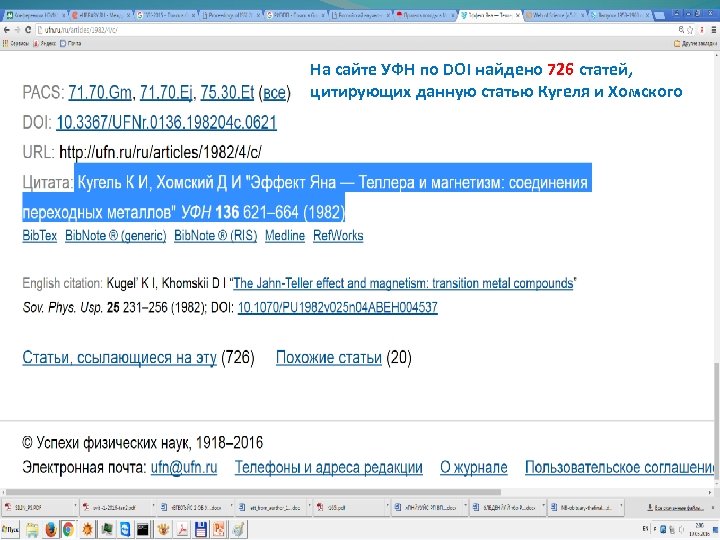Launch Firefox from the taskbar
This screenshot has width=720, height=540.
51,530
